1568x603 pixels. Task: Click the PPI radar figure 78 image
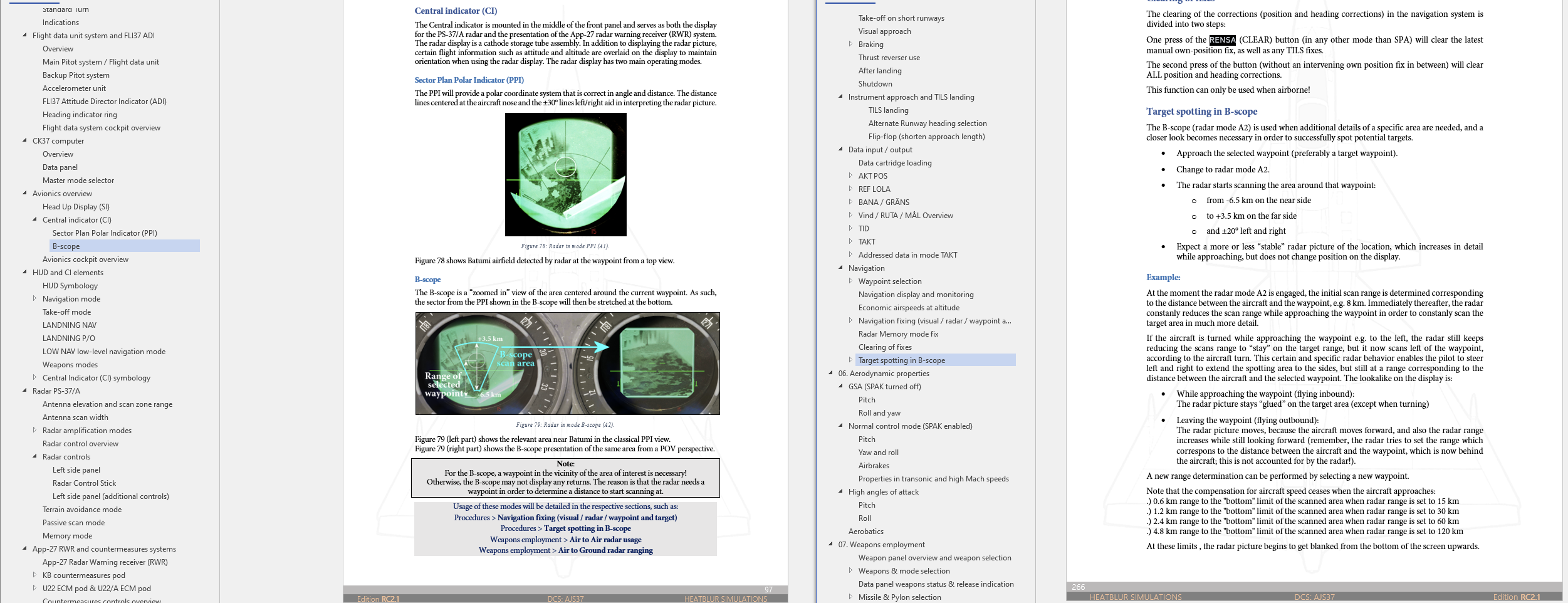(566, 174)
